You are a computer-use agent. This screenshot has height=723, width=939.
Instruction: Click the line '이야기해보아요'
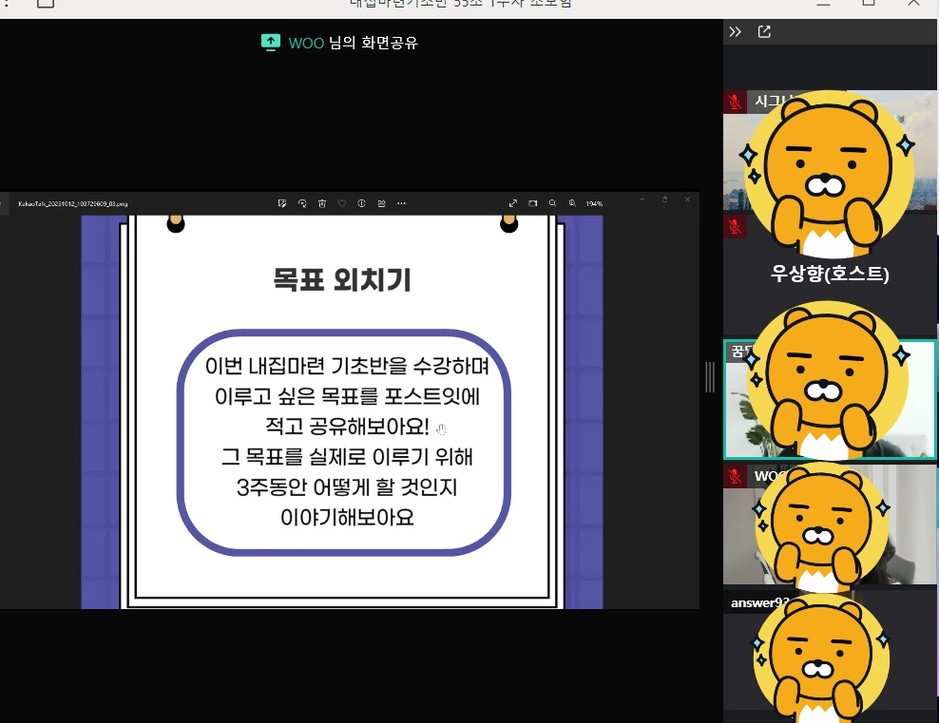point(347,517)
